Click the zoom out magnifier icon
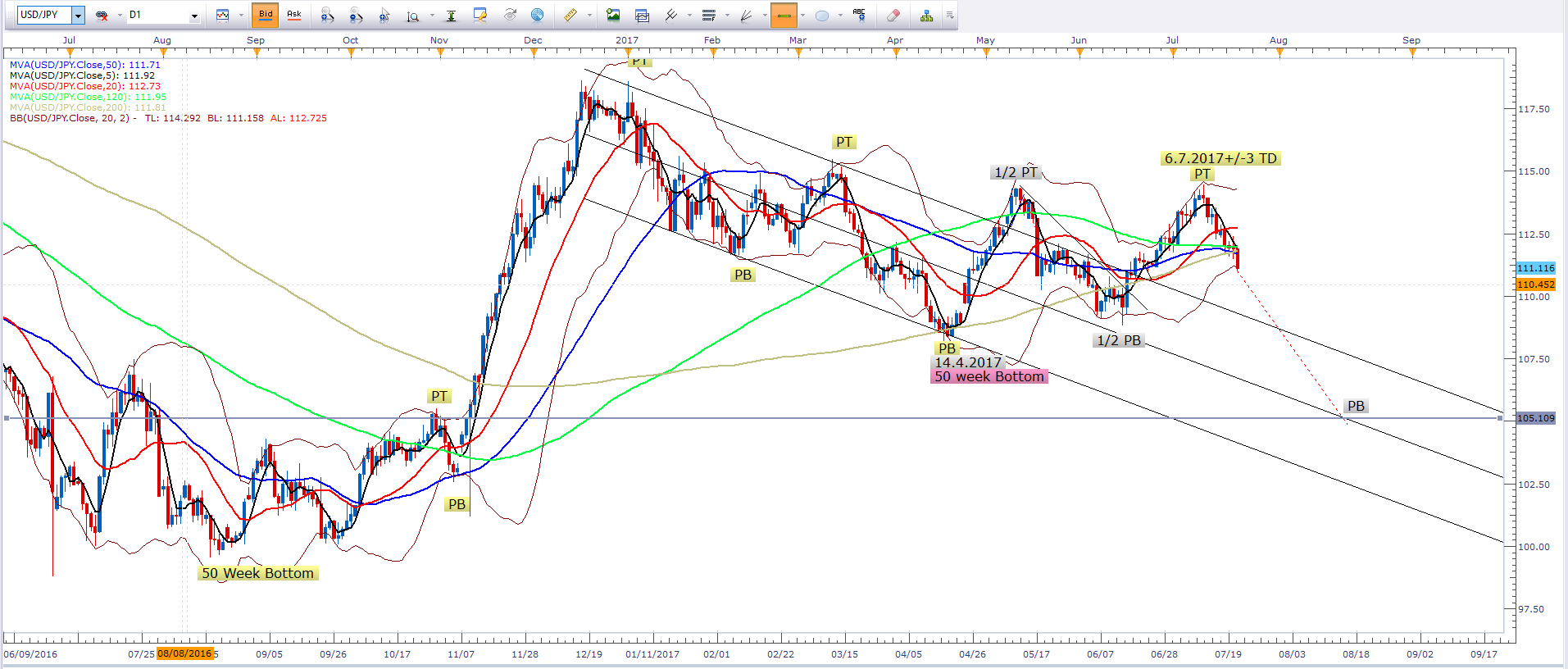1568x669 pixels. 356,15
